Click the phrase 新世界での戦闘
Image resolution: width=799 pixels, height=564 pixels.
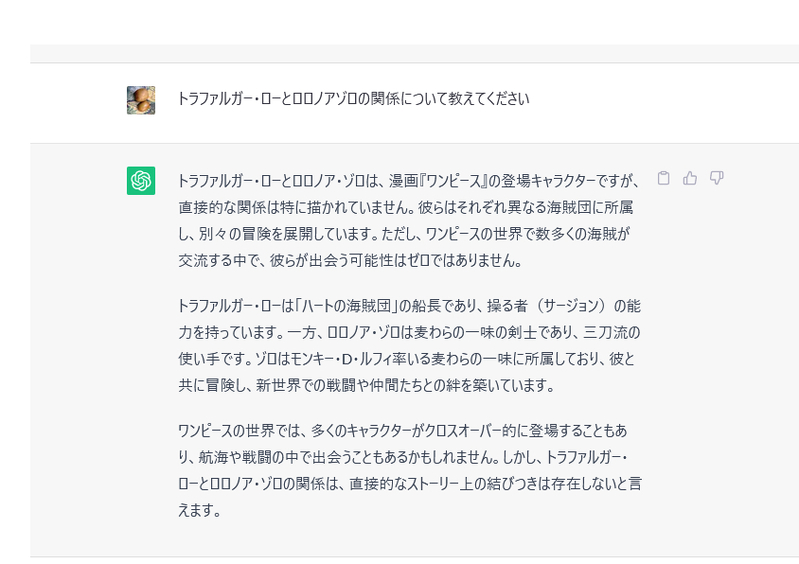[300, 384]
